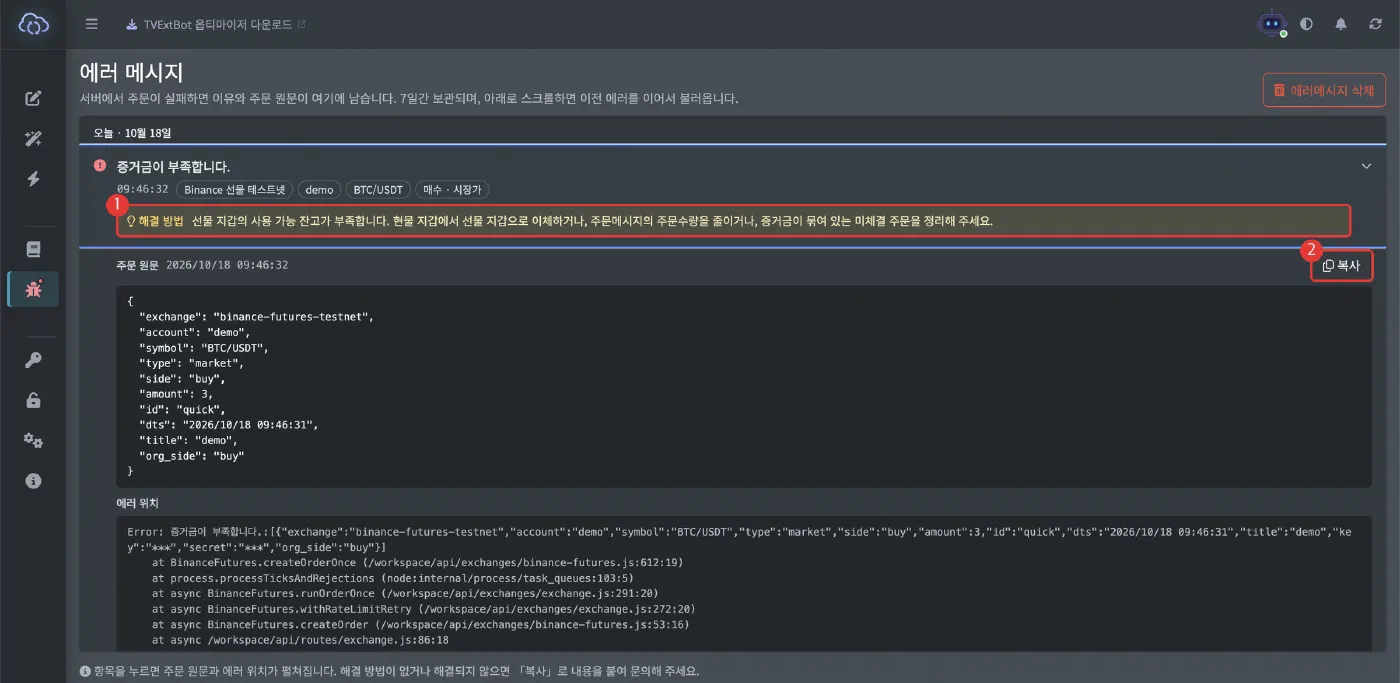
Task: Open the book sidebar icon
Action: (x=33, y=249)
